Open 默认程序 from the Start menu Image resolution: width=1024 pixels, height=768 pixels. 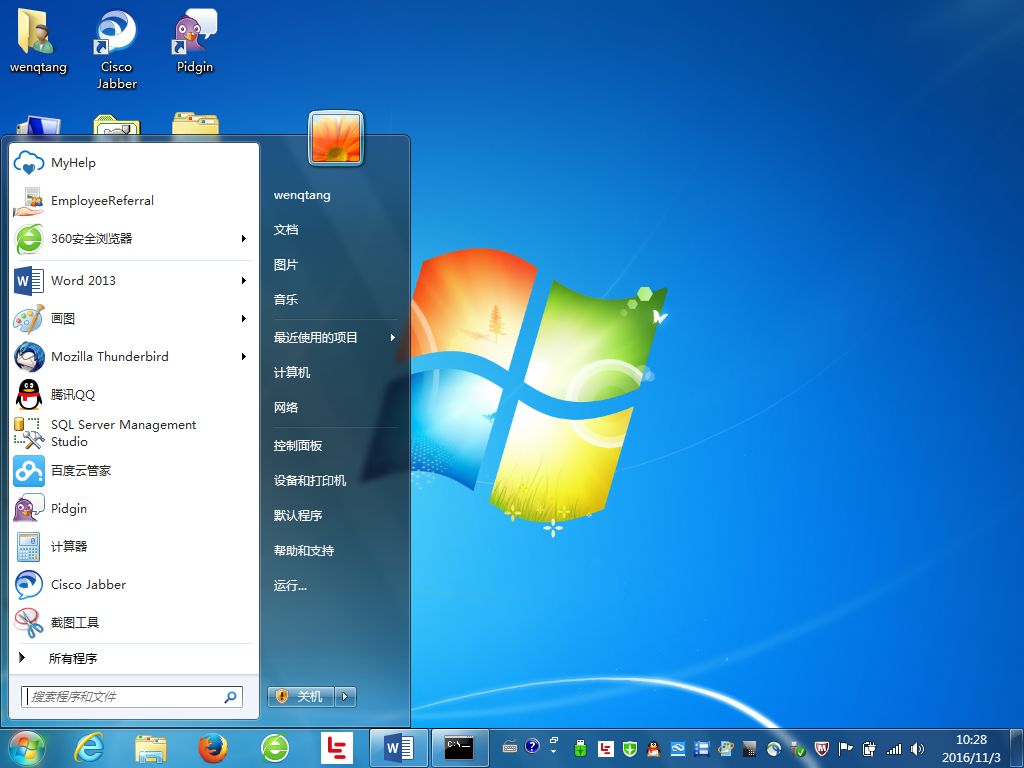tap(298, 515)
